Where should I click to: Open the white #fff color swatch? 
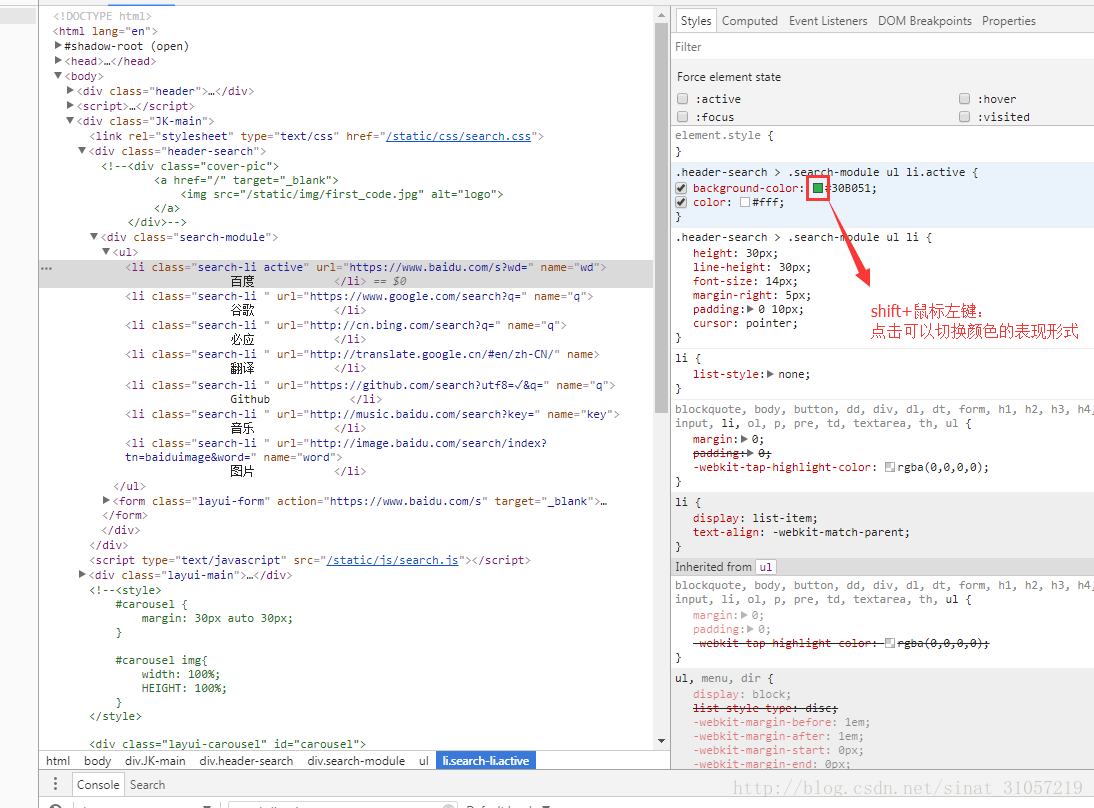pos(744,202)
